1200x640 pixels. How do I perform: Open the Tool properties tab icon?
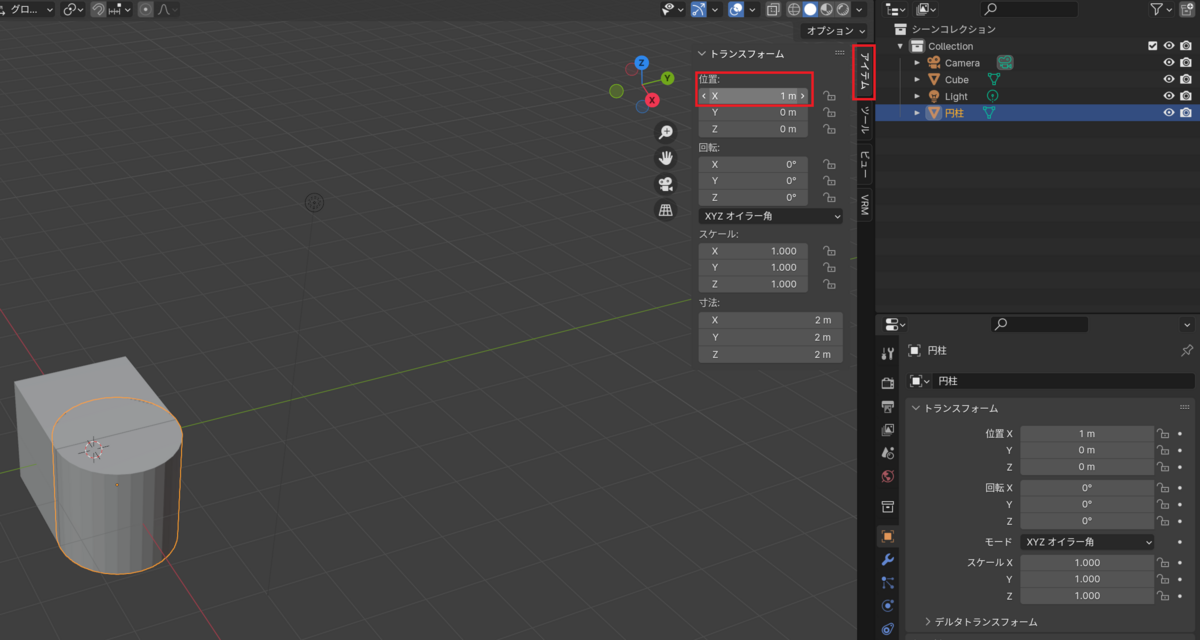click(887, 355)
